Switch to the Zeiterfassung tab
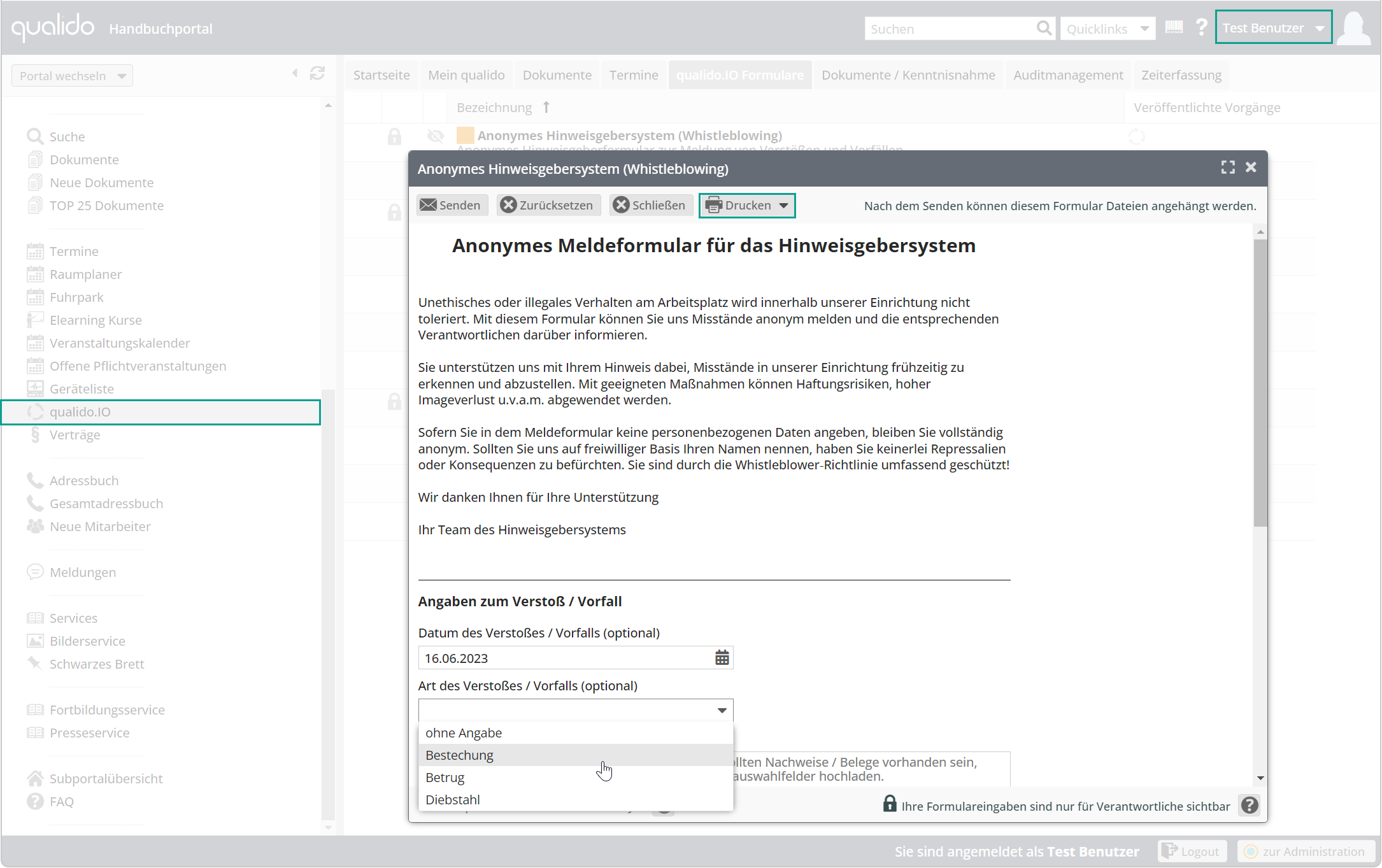 point(1181,75)
